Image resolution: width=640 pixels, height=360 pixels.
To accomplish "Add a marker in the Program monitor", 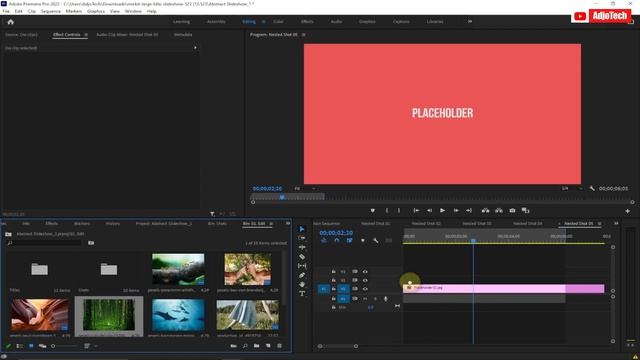I will point(373,211).
